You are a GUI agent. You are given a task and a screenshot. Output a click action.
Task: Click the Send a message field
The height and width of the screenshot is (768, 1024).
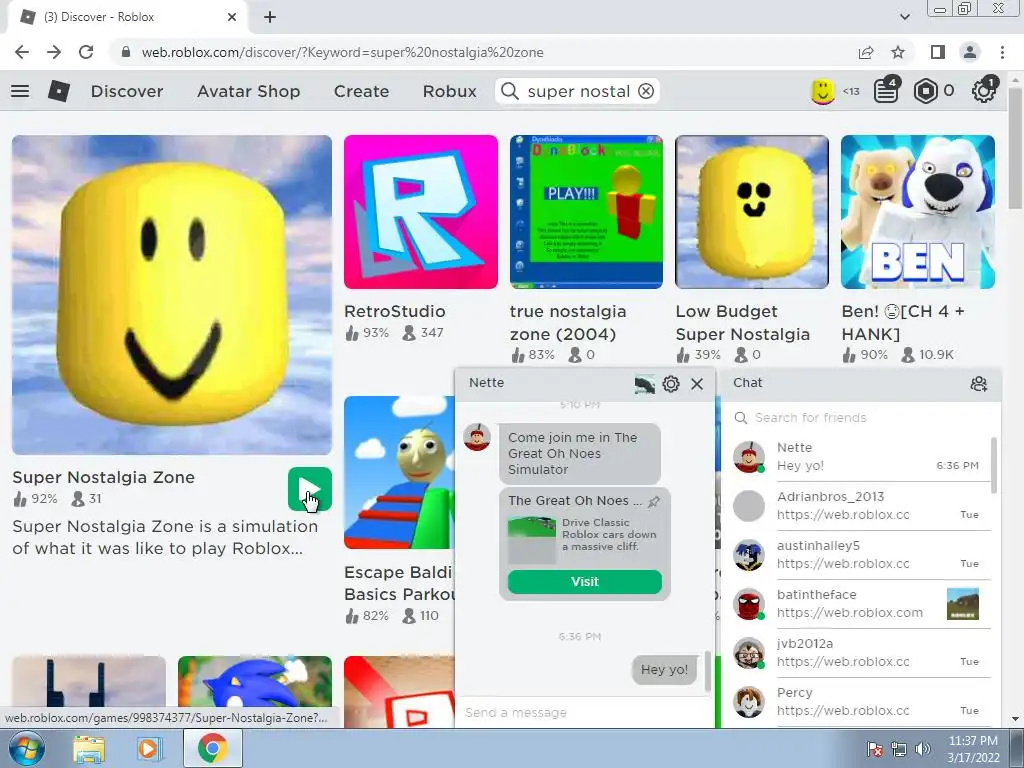coord(583,712)
